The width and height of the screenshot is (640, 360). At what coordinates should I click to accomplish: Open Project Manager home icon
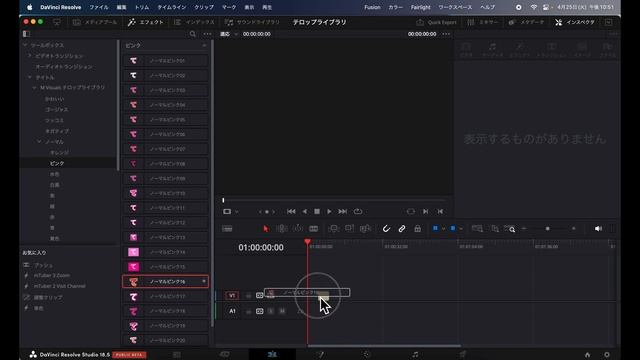point(587,355)
